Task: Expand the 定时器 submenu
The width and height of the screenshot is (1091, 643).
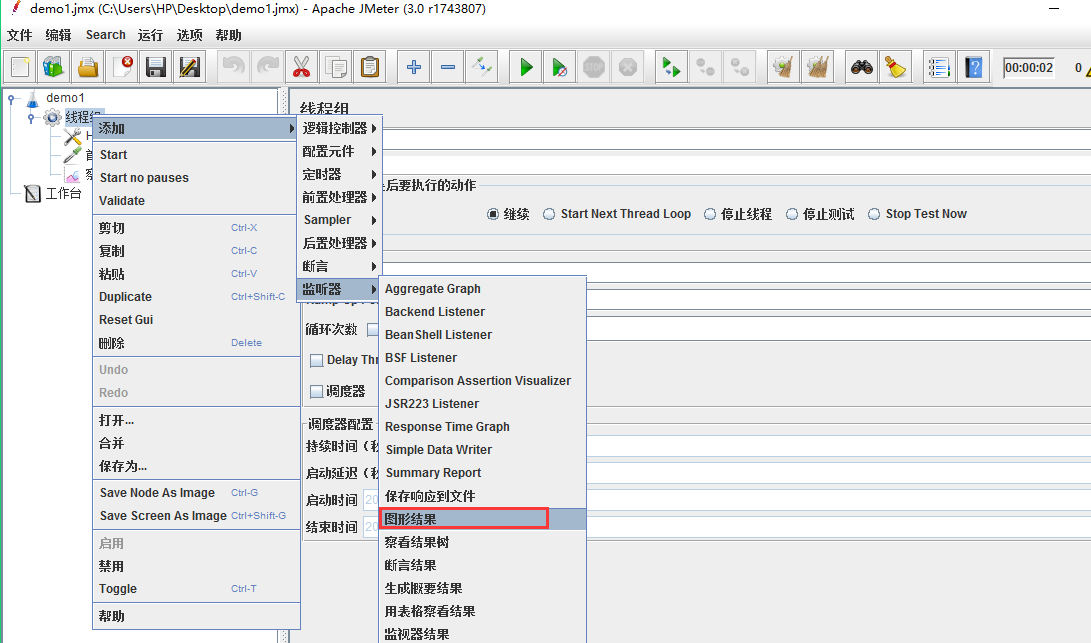Action: (340, 174)
